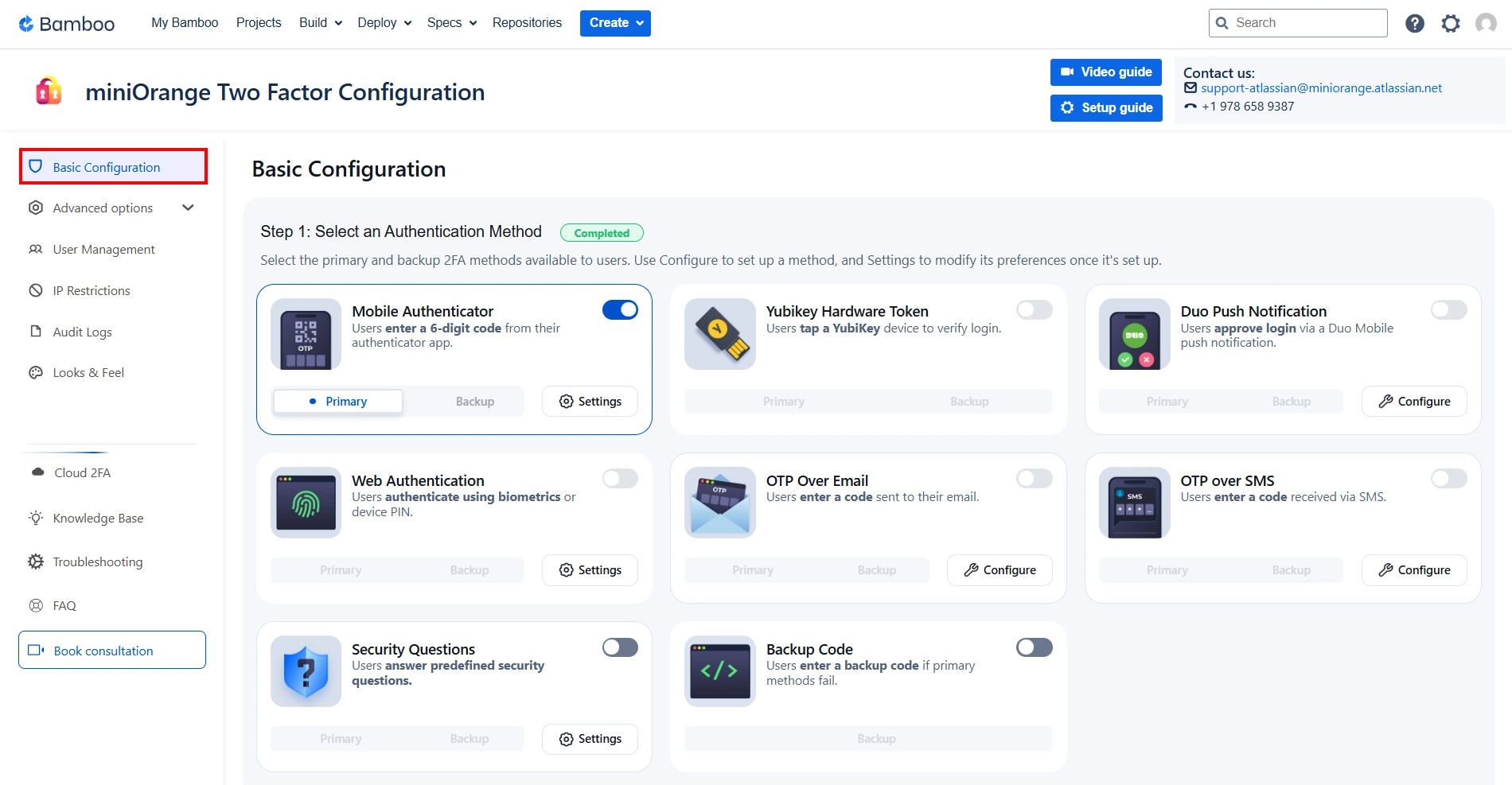
Task: Click the Mobile Authenticator OTP icon
Action: pyautogui.click(x=306, y=334)
